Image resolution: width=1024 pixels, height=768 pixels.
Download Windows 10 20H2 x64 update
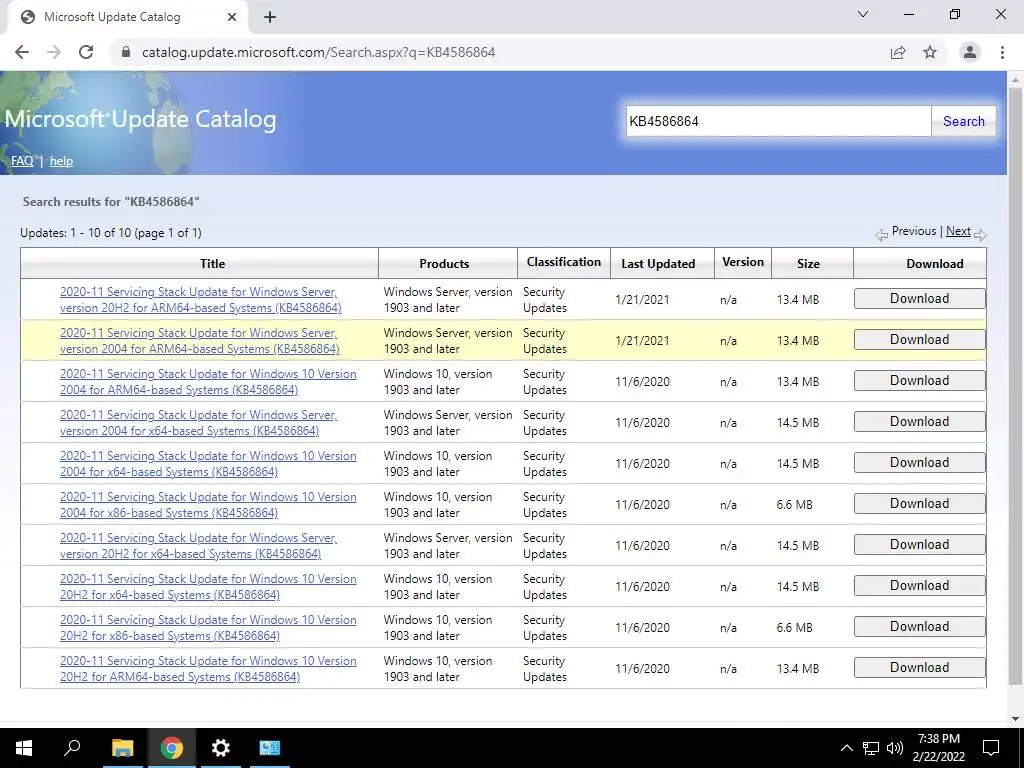(x=919, y=585)
